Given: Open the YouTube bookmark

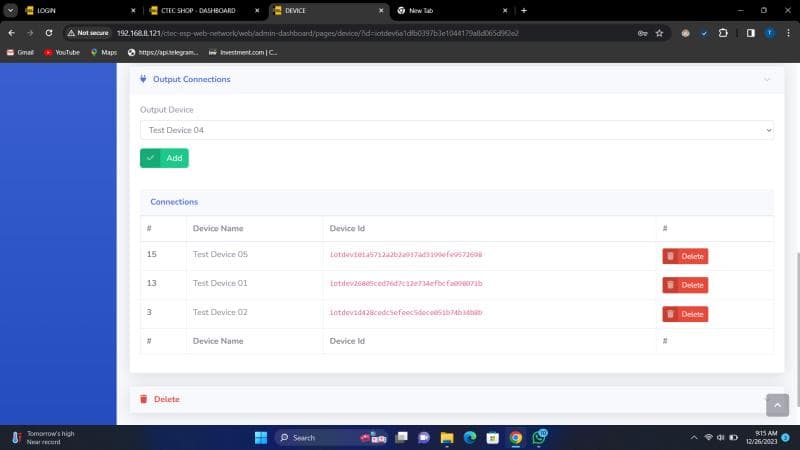Looking at the screenshot, I should (x=62, y=52).
